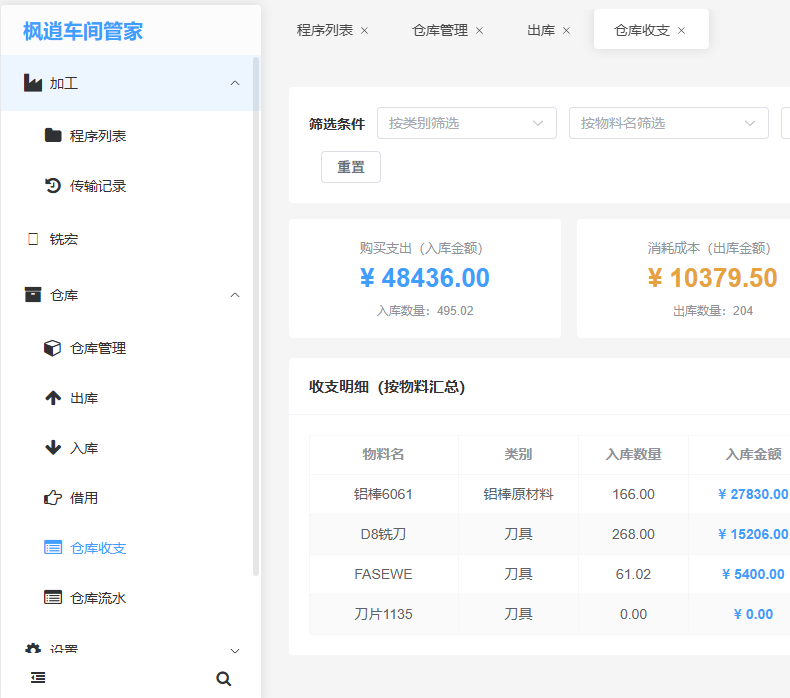
Task: Click the 出库数量：204 summary text
Action: [x=712, y=310]
